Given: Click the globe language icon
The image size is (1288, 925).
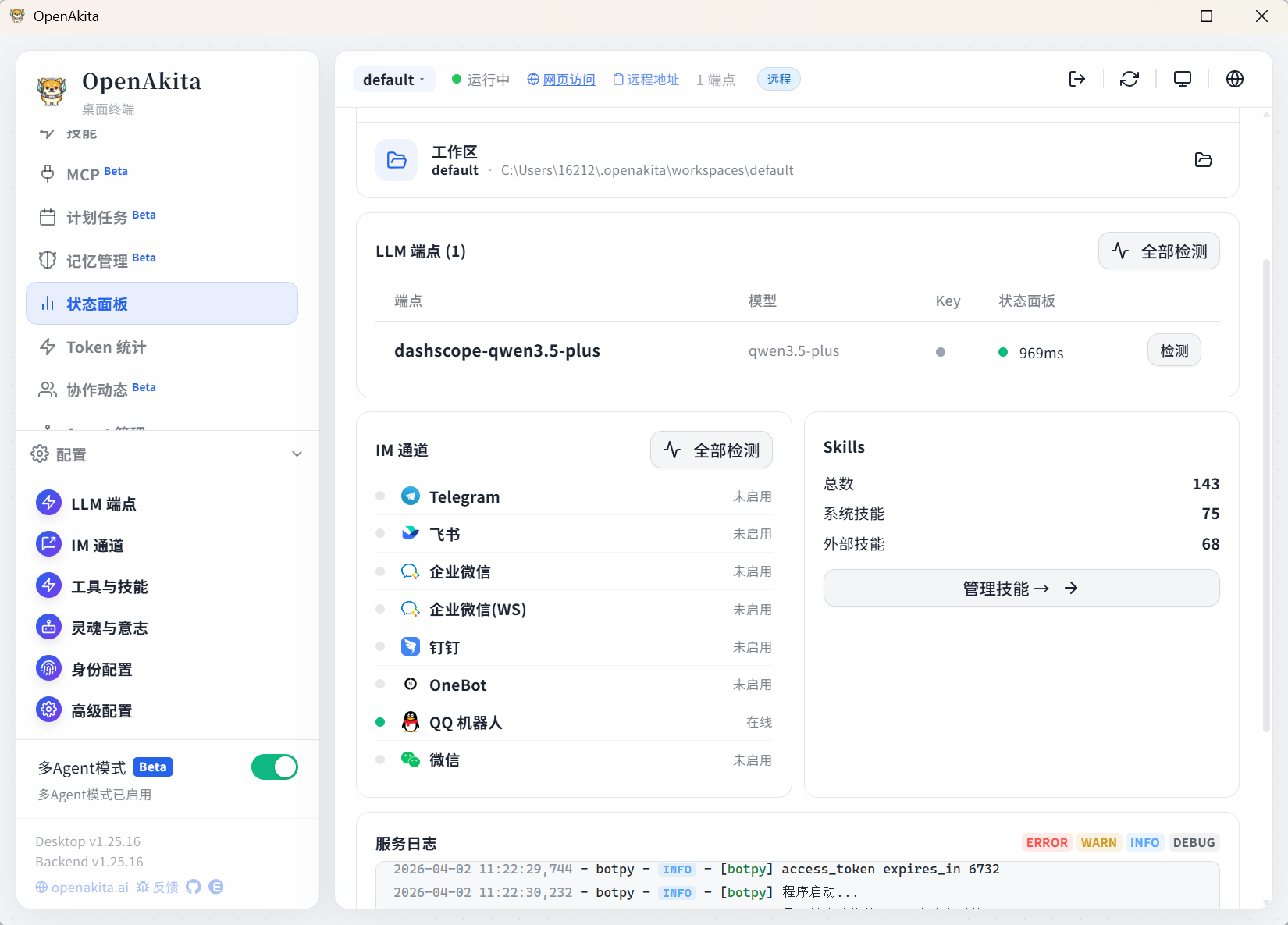Looking at the screenshot, I should click(x=1235, y=79).
